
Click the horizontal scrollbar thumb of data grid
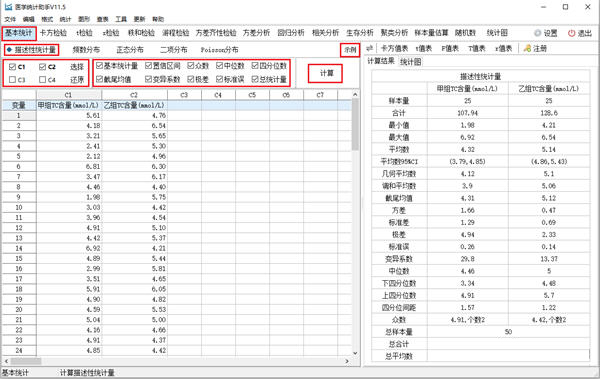[x=26, y=361]
